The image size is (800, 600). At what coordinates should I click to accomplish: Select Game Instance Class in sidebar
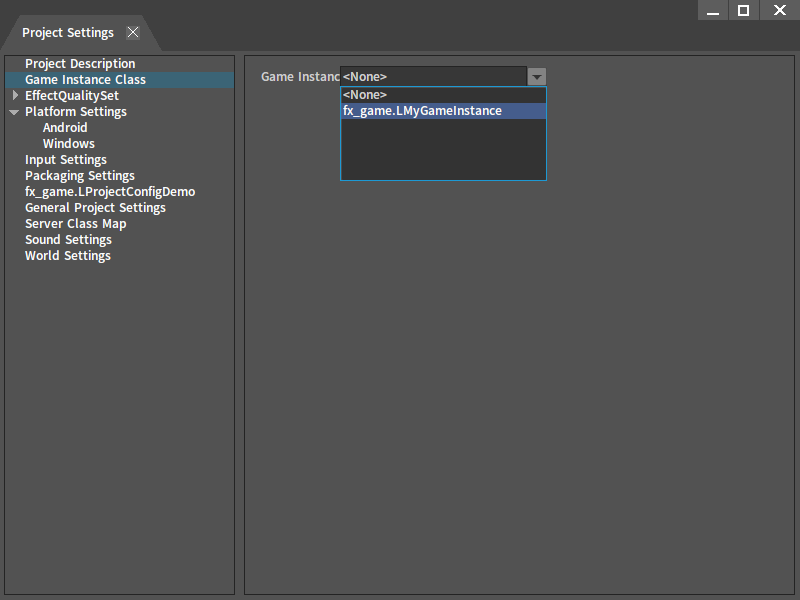click(85, 80)
